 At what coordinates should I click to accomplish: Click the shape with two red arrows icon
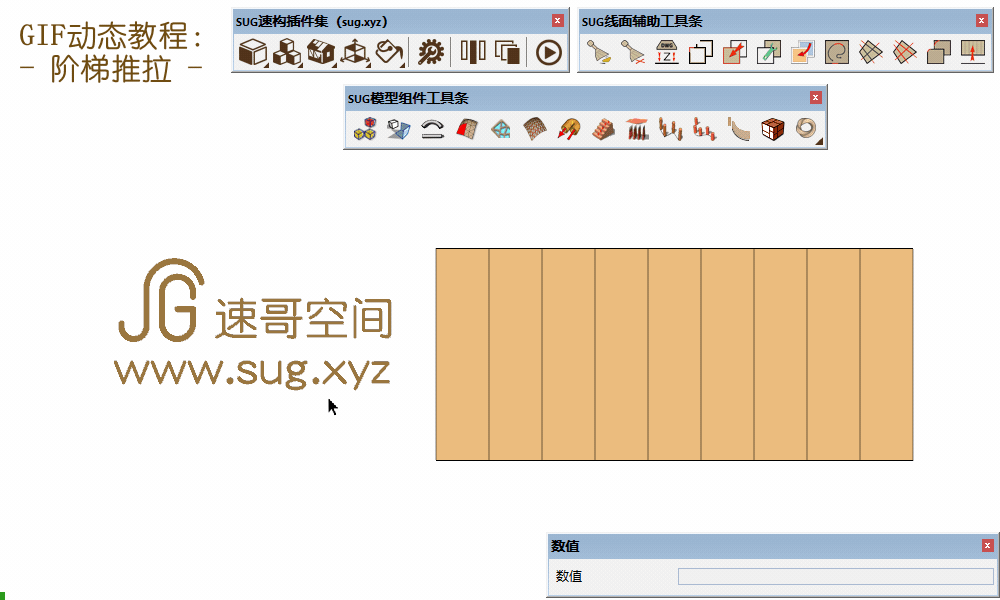pos(569,129)
